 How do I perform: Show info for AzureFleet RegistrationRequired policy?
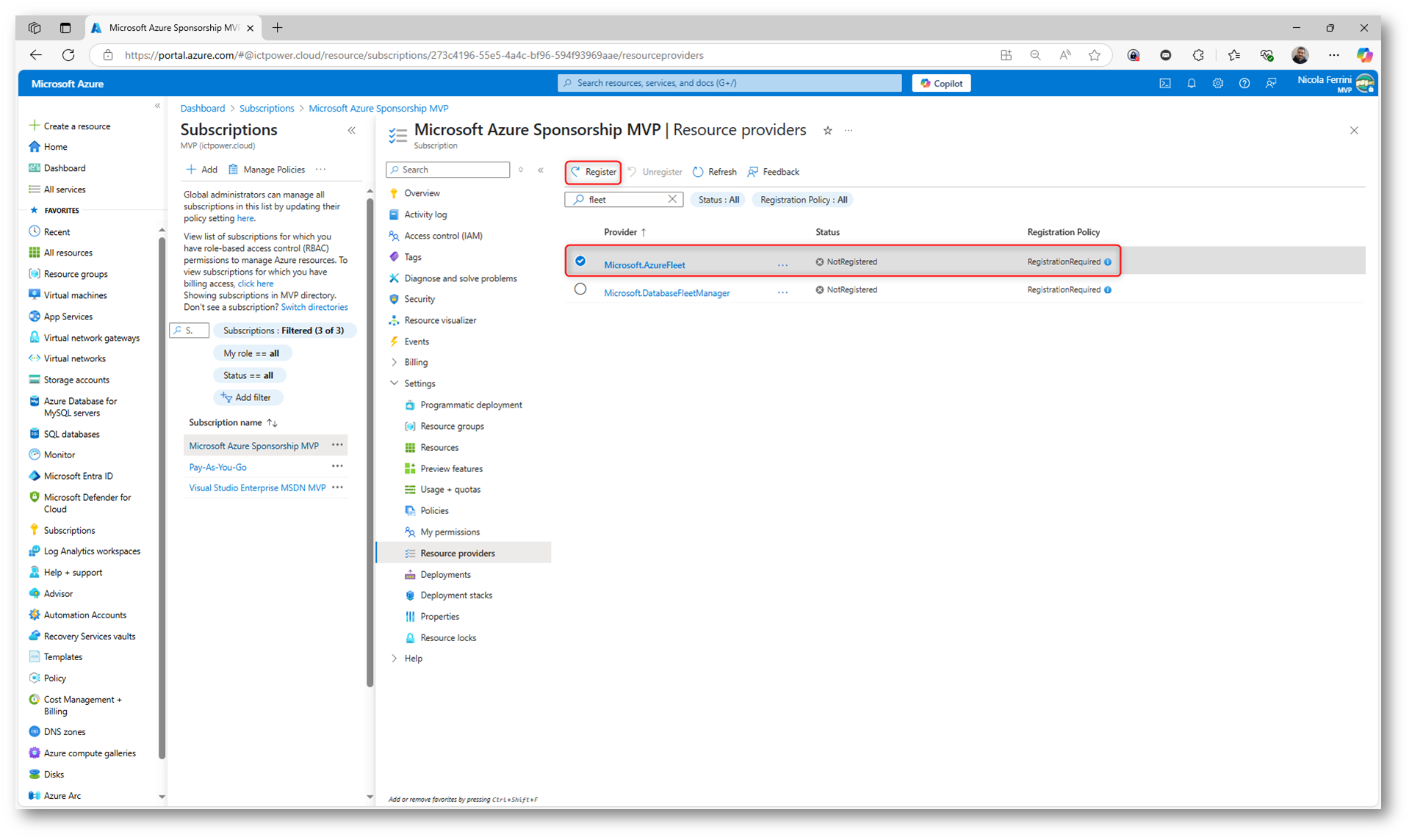click(x=1108, y=262)
